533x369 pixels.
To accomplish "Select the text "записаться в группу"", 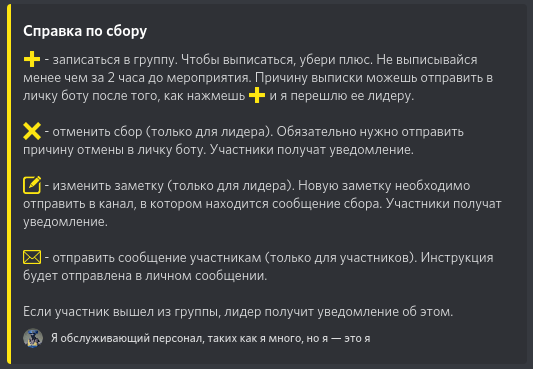I will 114,60.
